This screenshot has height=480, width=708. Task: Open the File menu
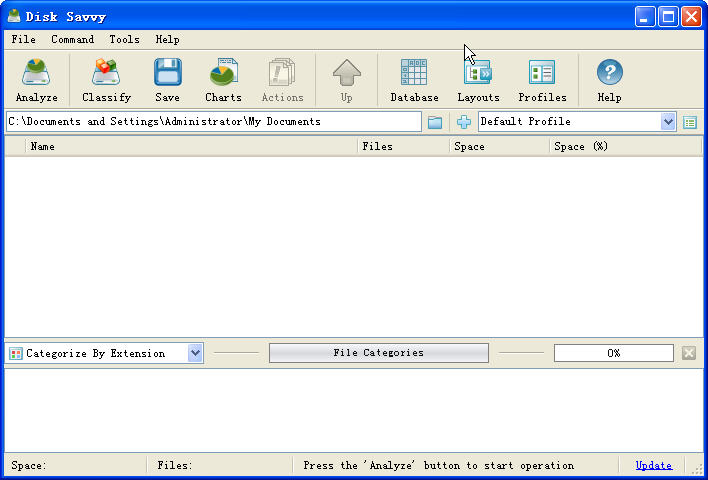coord(23,39)
